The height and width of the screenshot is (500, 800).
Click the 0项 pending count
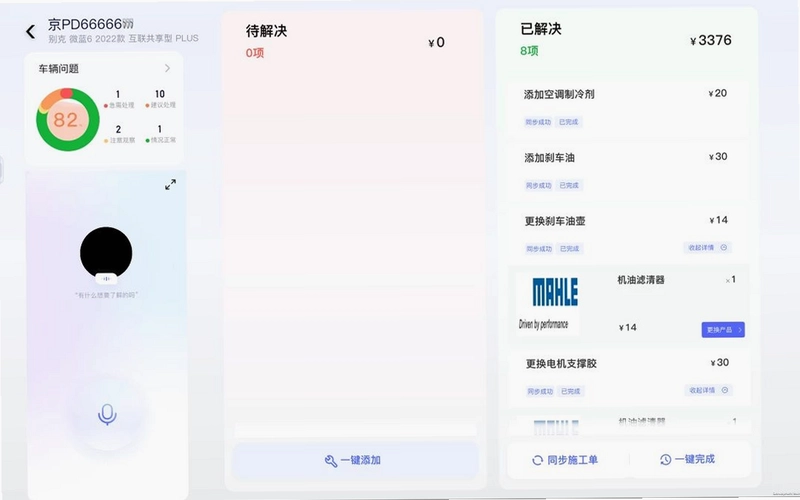coord(255,53)
